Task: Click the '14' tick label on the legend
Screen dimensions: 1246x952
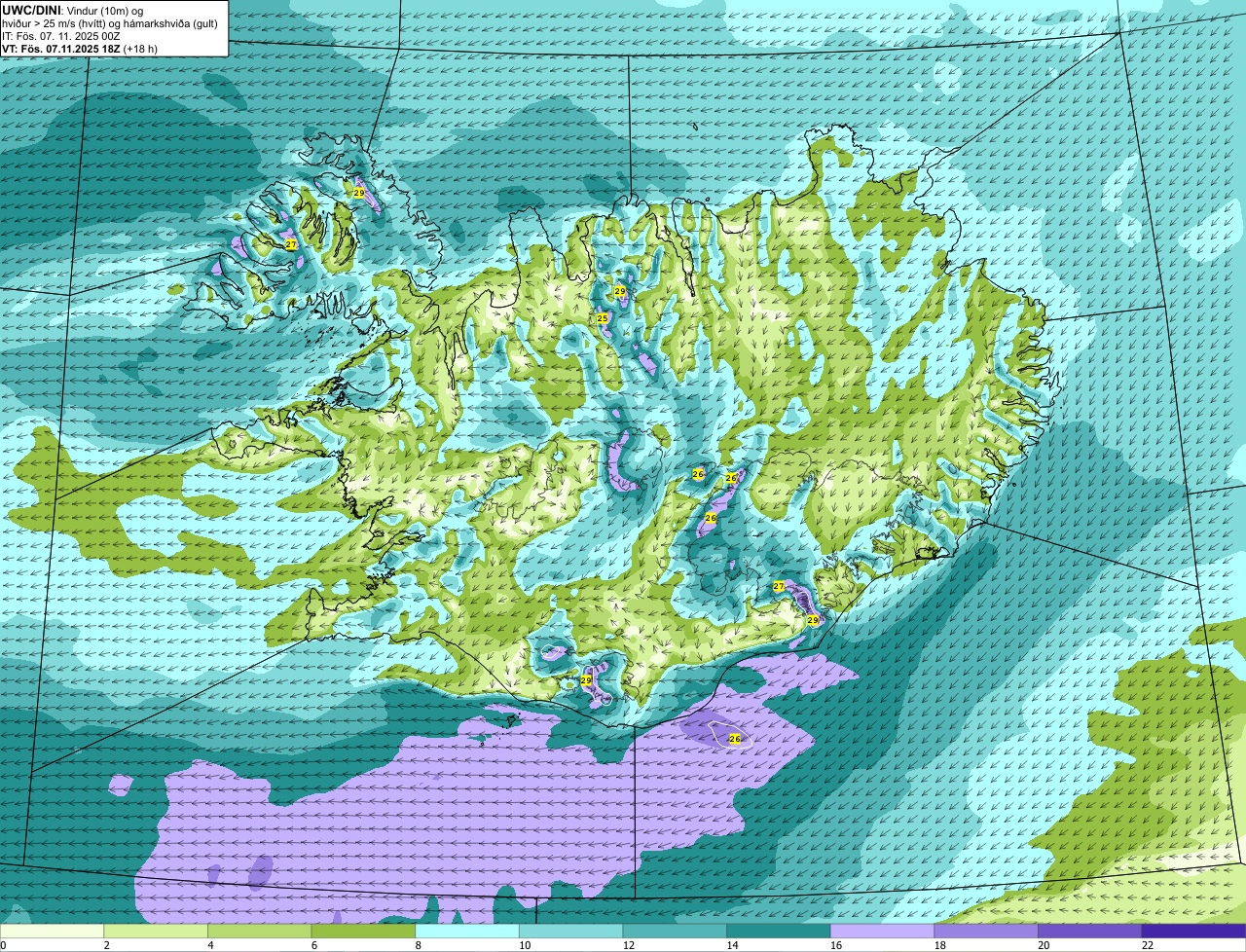Action: pyautogui.click(x=732, y=945)
